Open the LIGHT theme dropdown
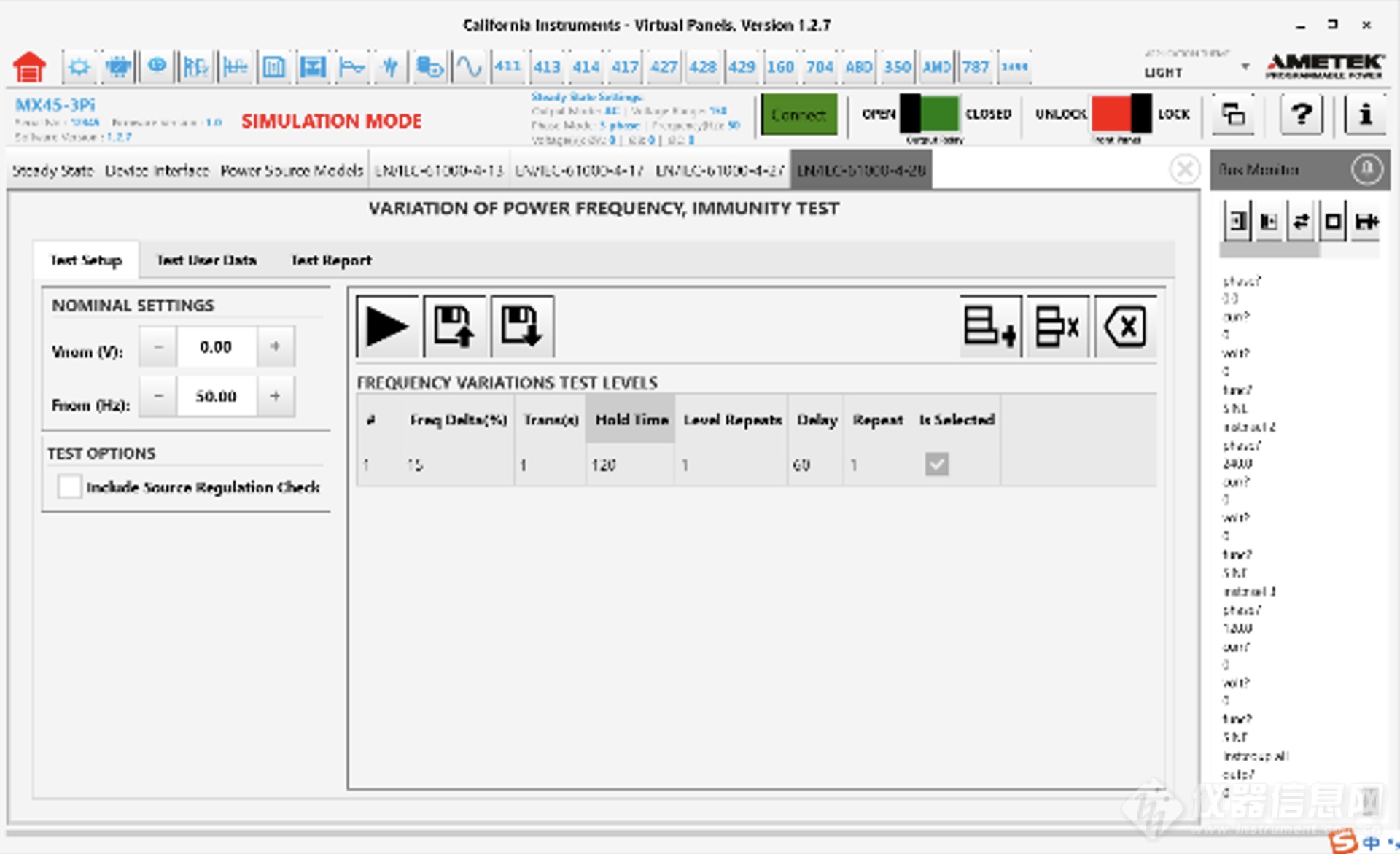 pyautogui.click(x=1197, y=72)
